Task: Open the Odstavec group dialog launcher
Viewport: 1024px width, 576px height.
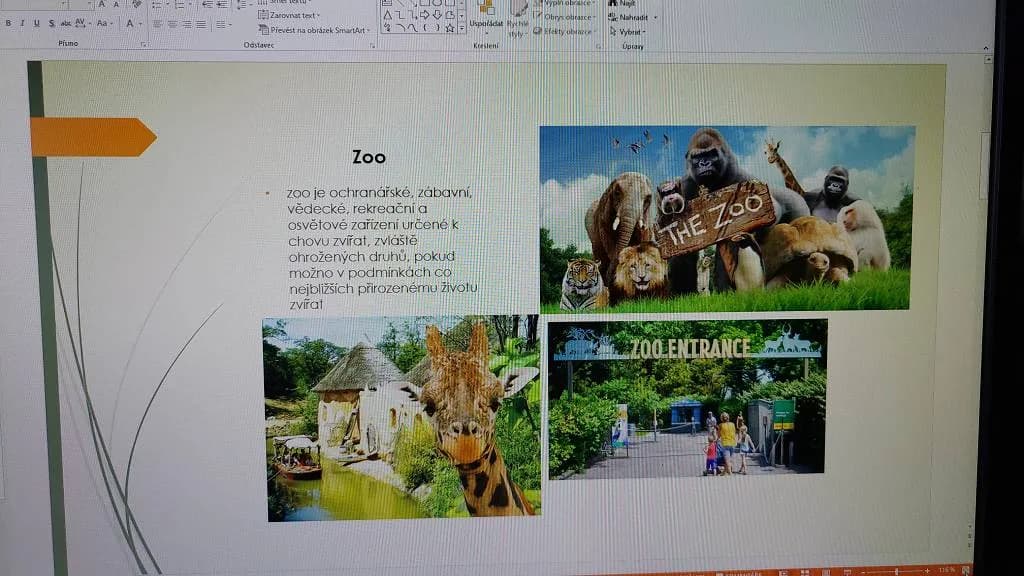Action: click(372, 46)
